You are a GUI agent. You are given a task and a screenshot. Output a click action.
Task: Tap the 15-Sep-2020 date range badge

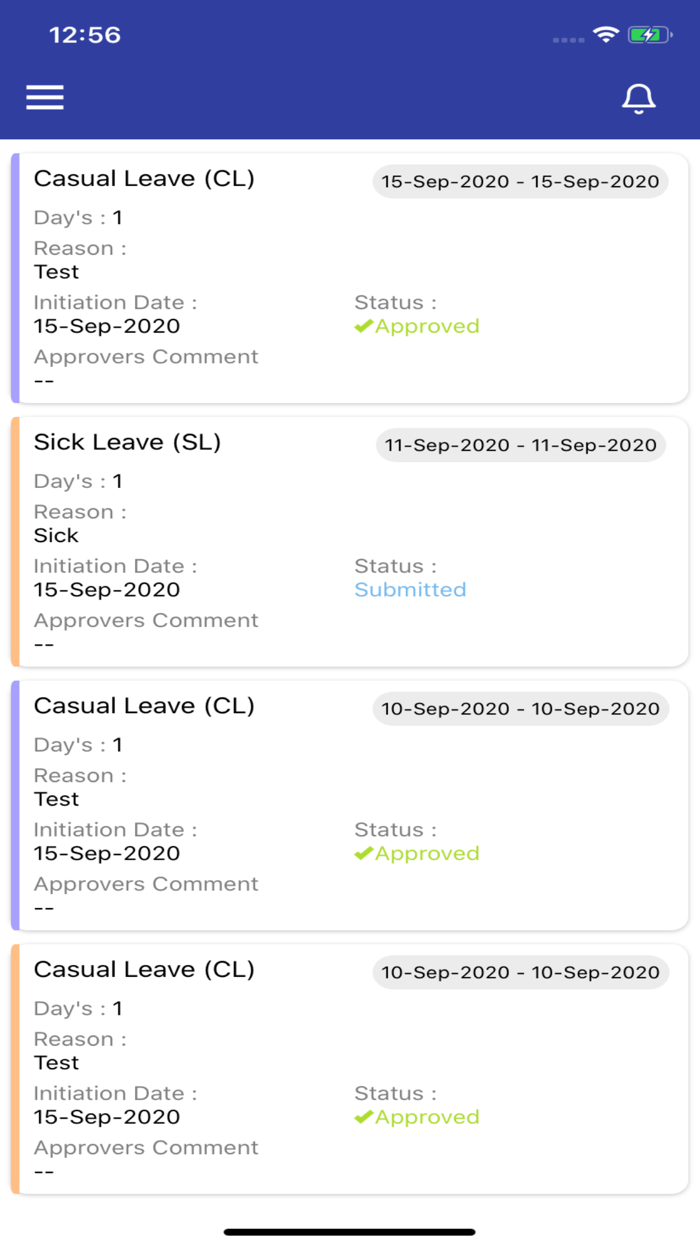[520, 182]
